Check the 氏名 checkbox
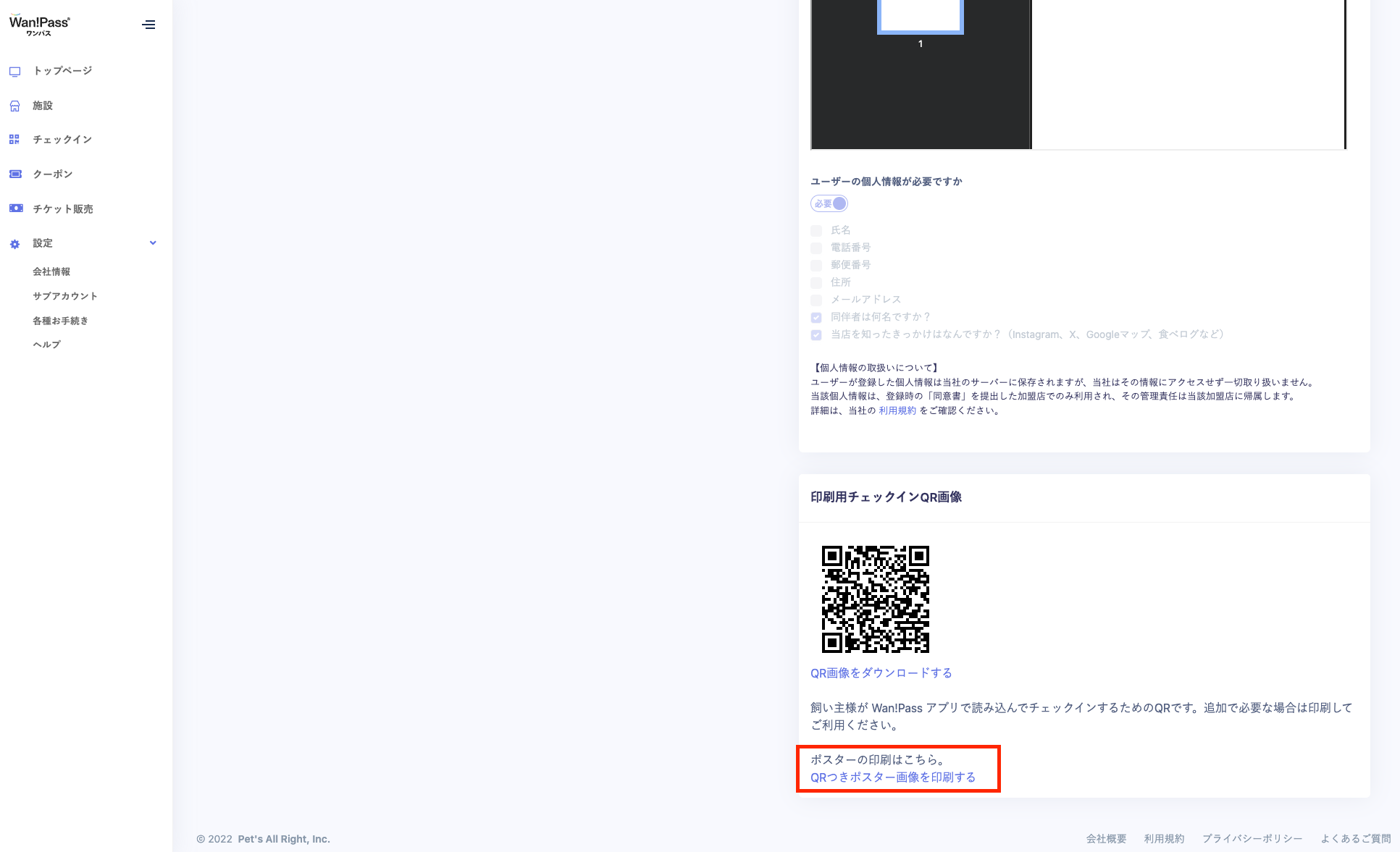This screenshot has width=1400, height=852. coord(816,231)
